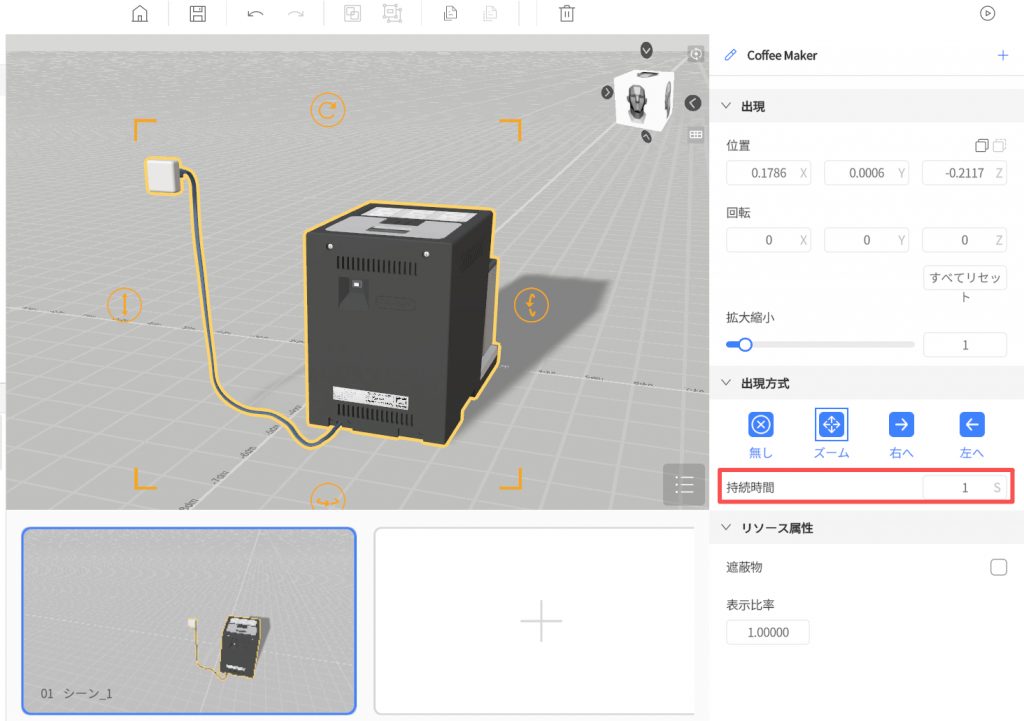The image size is (1024, 721).
Task: Add a new scene with the plus card
Action: click(x=541, y=621)
